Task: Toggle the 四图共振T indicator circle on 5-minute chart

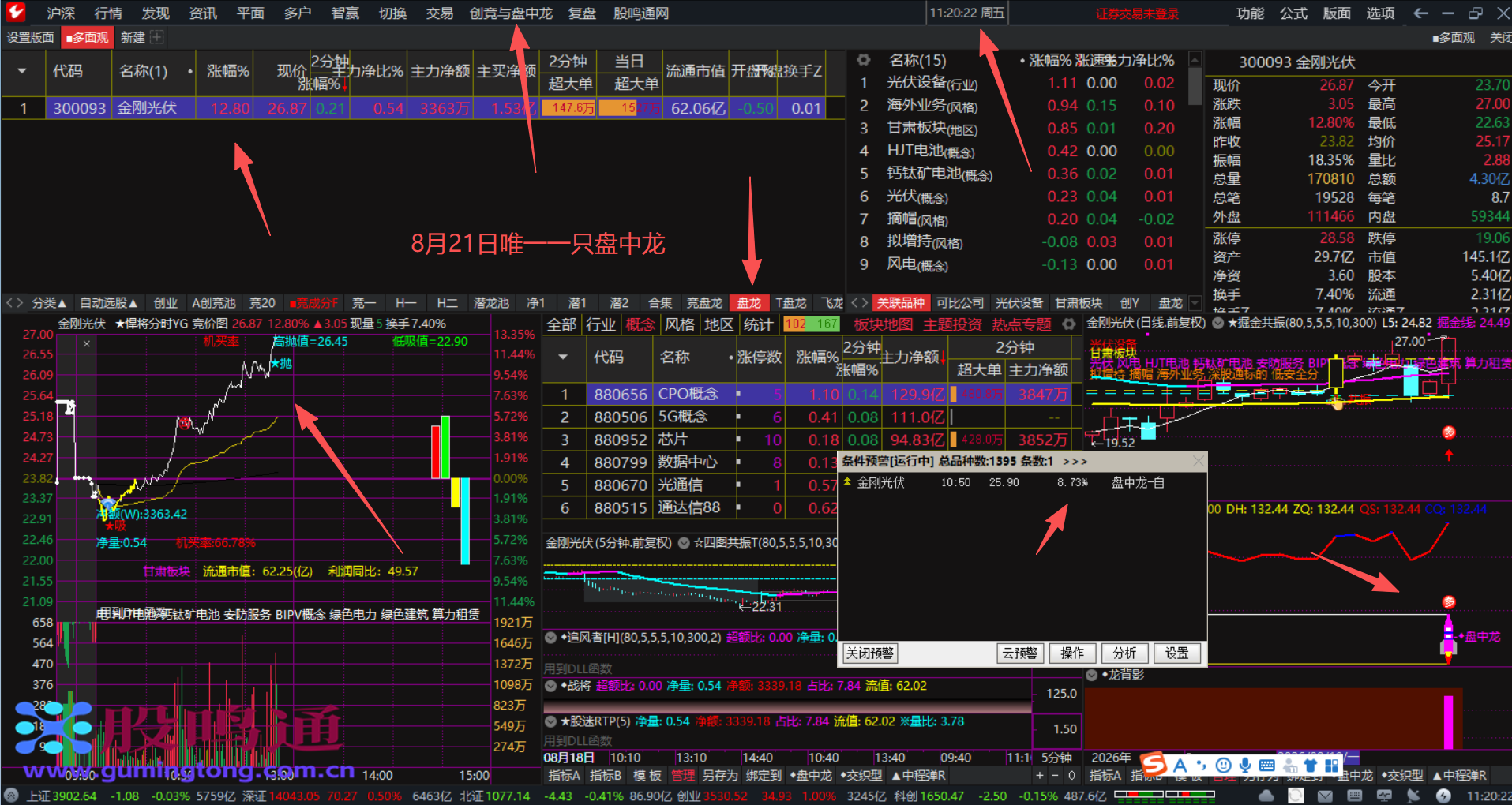Action: pyautogui.click(x=684, y=543)
